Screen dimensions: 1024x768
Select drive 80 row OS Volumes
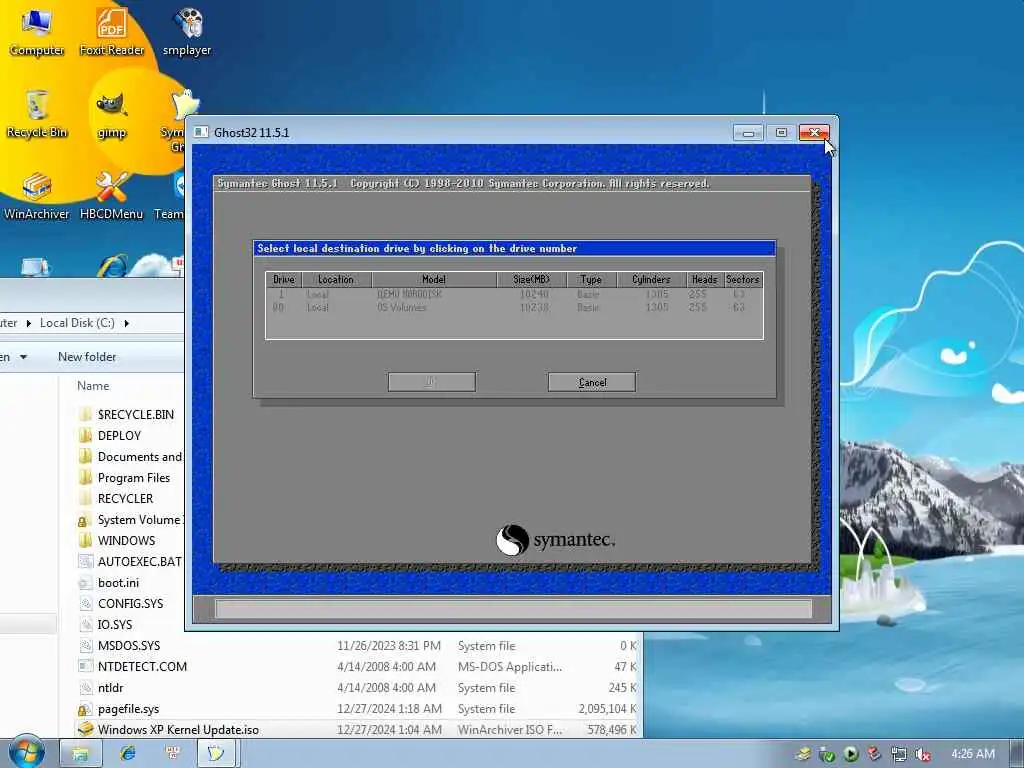pyautogui.click(x=514, y=307)
